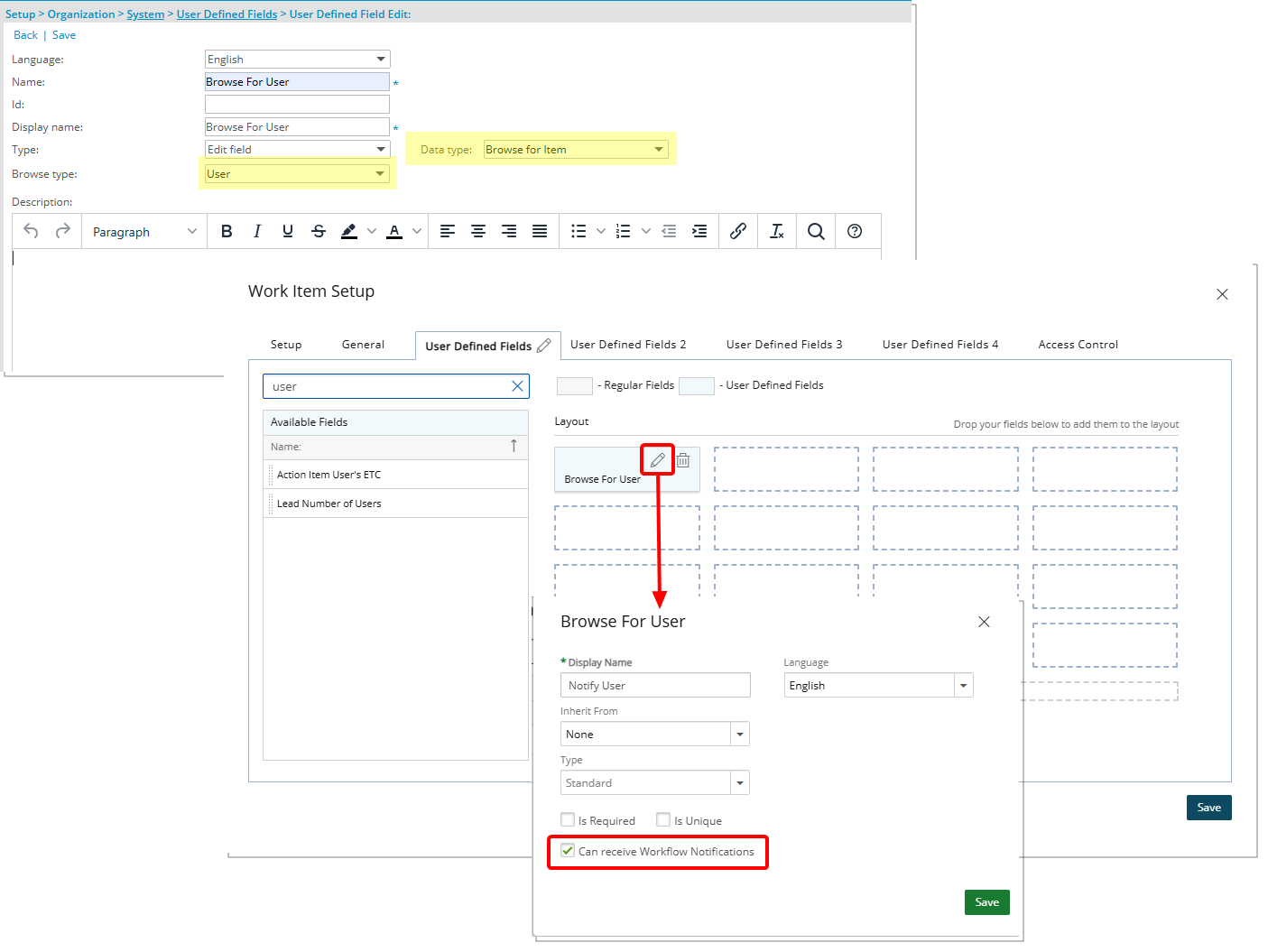The height and width of the screenshot is (952, 1268).
Task: Check the Is Unique checkbox
Action: 663,819
